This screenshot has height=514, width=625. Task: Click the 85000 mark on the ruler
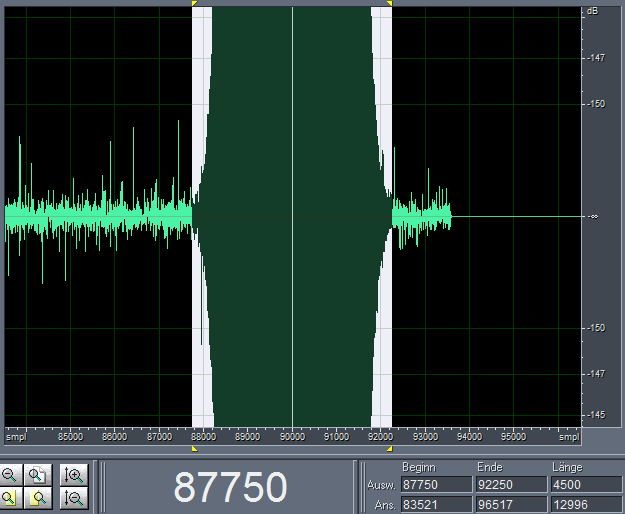pos(71,437)
